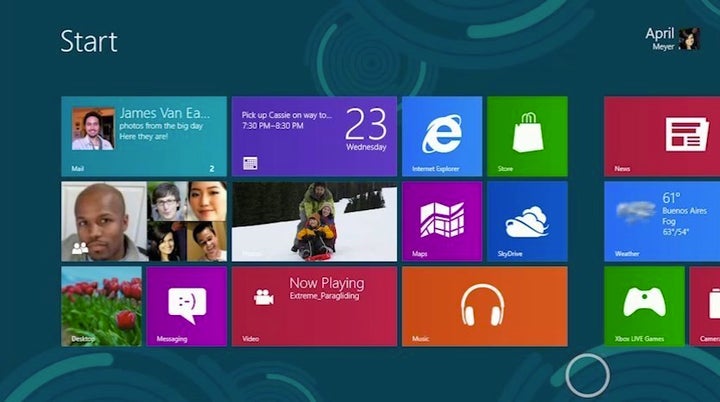The image size is (720, 402).
Task: Click the large bald man contact photo
Action: 104,221
